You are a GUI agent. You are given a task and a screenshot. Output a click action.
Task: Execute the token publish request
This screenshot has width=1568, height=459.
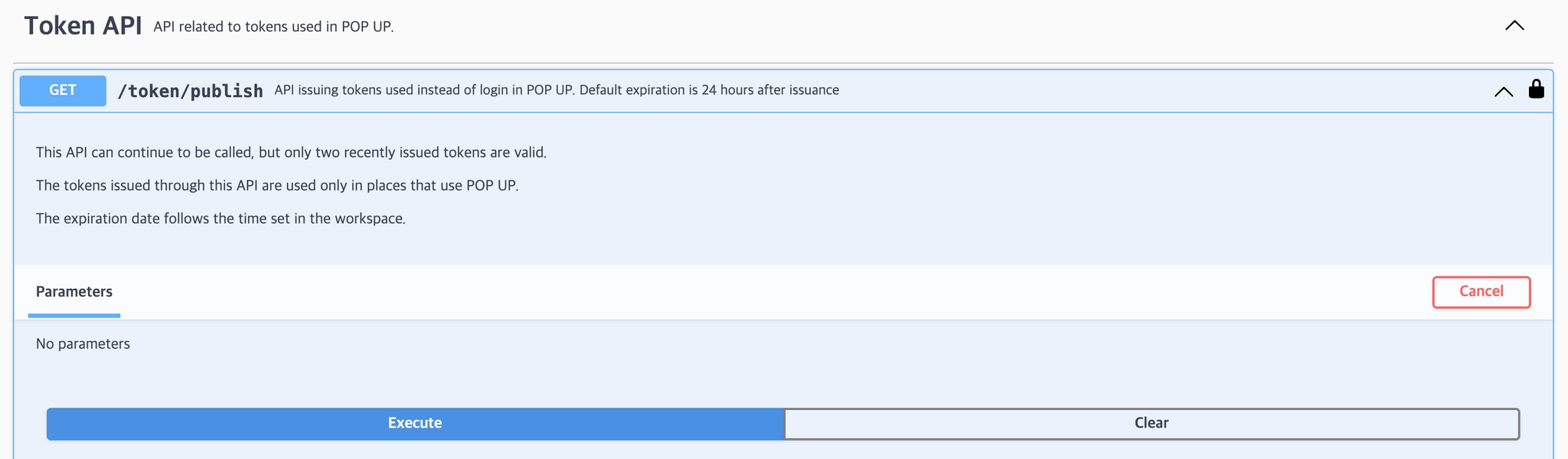[x=415, y=423]
